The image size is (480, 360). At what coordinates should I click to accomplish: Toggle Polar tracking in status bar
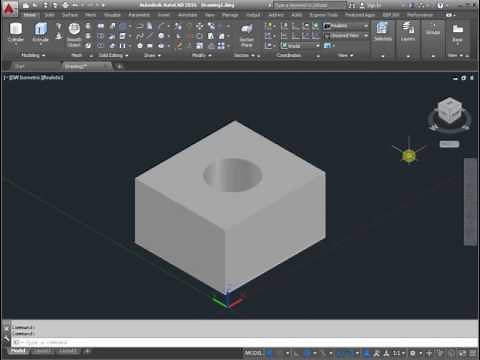point(308,353)
